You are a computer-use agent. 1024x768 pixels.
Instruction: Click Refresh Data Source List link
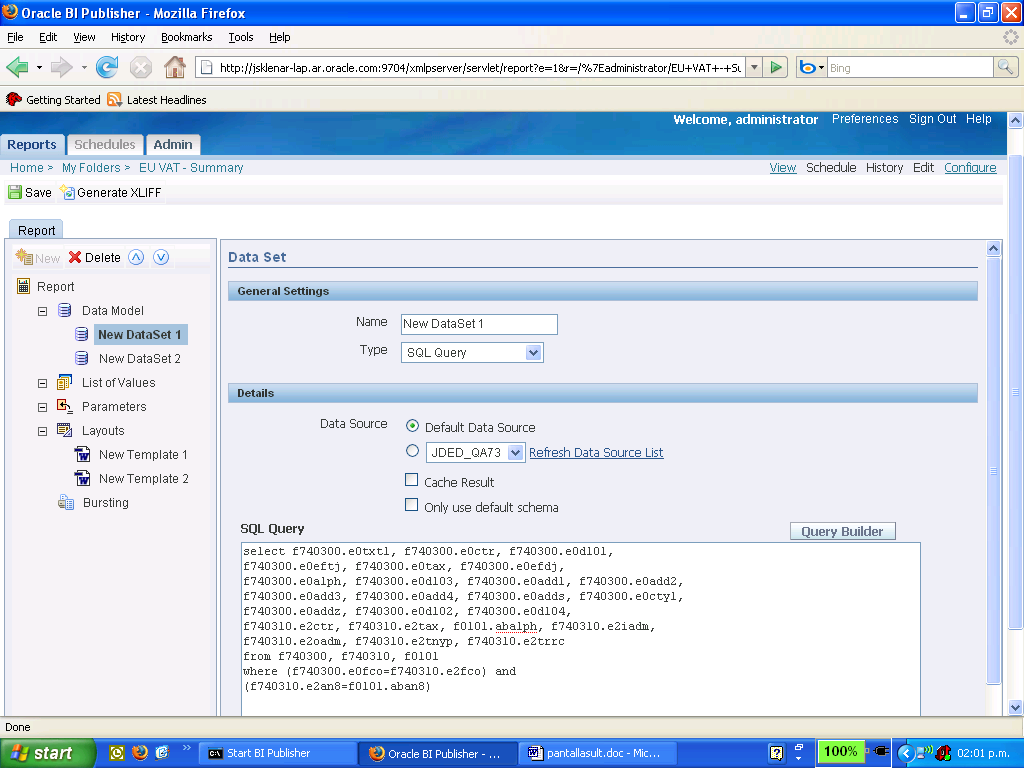point(596,453)
